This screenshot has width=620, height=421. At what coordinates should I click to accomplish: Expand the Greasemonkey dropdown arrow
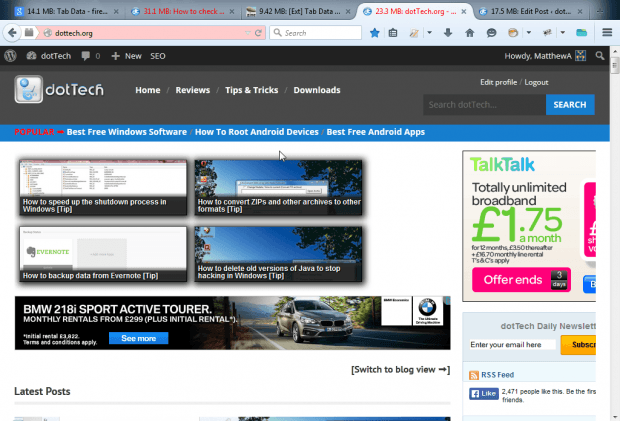point(529,33)
